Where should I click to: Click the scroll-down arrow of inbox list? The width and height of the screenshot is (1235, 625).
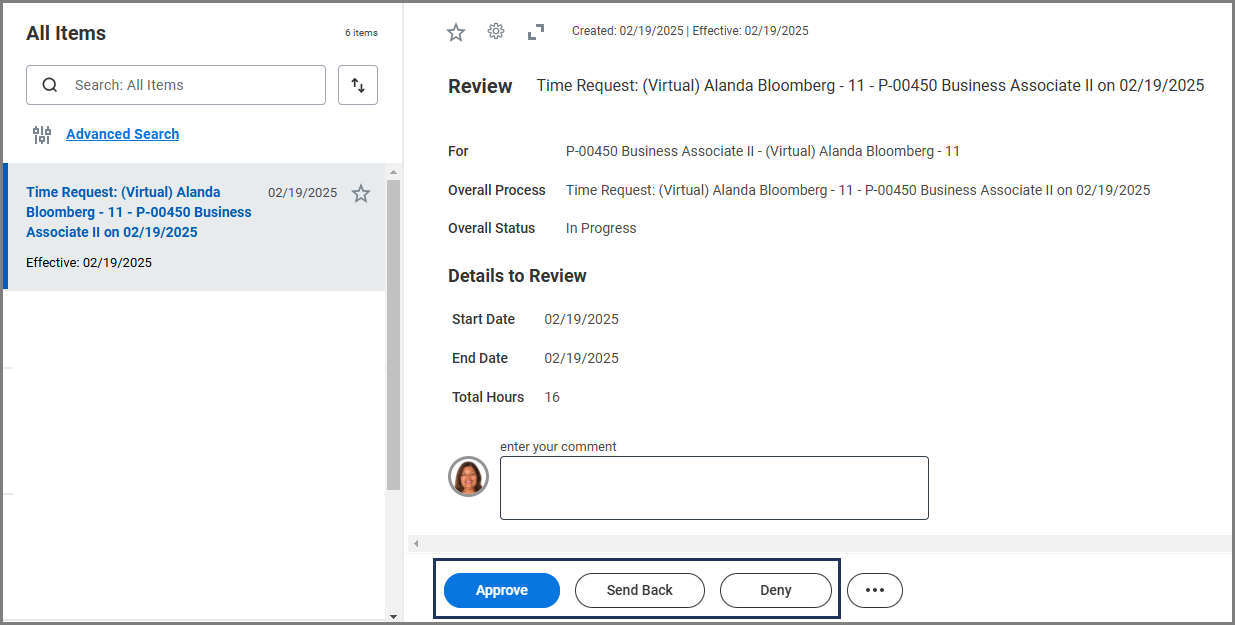click(x=393, y=616)
